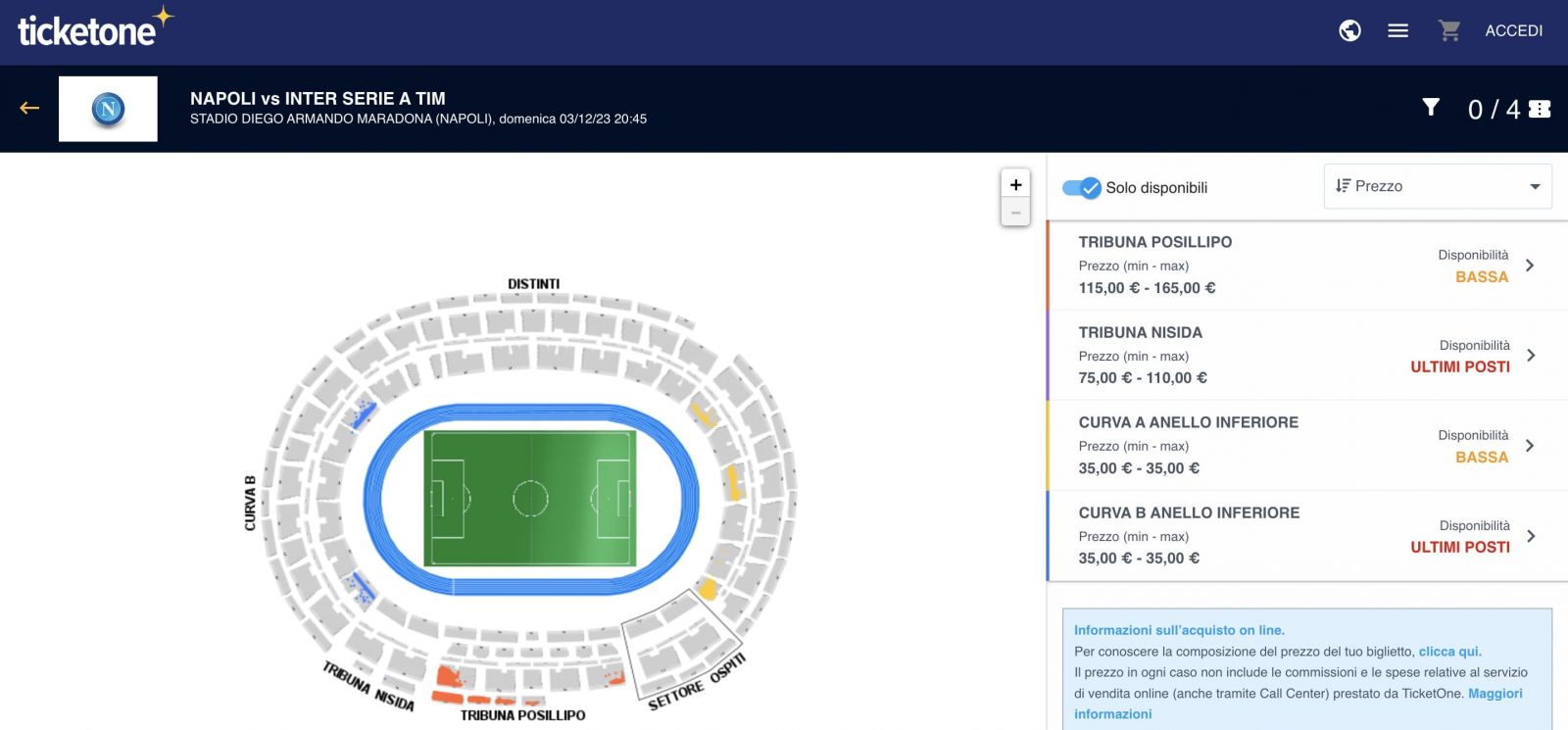Expand the Tribuna Posillipo sector
Screen dimensions: 1568x730
1306,266
